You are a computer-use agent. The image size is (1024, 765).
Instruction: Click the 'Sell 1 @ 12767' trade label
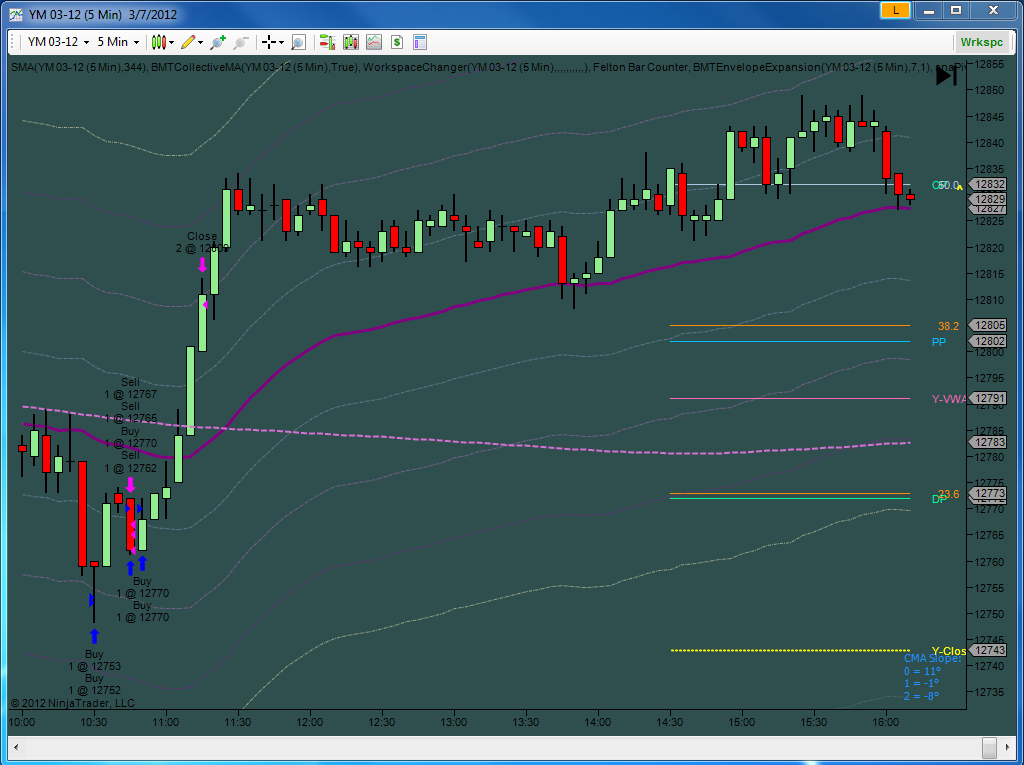(130, 388)
